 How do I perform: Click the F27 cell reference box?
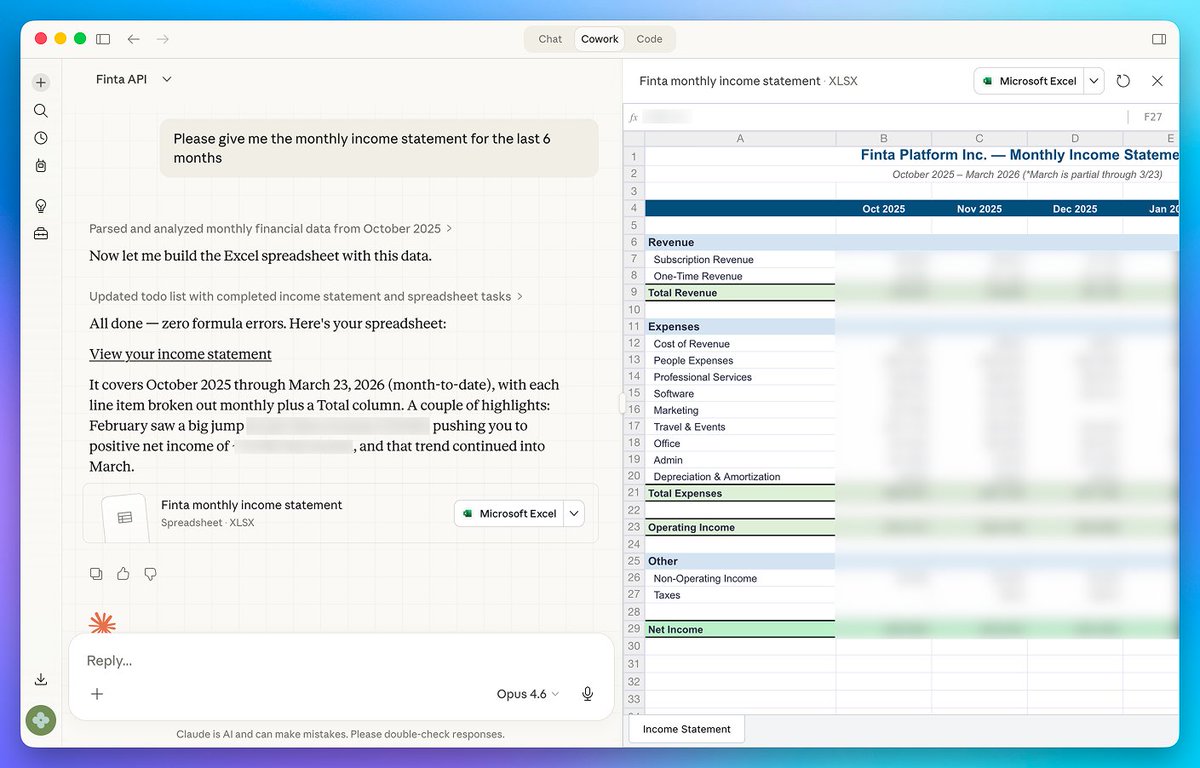(1153, 117)
